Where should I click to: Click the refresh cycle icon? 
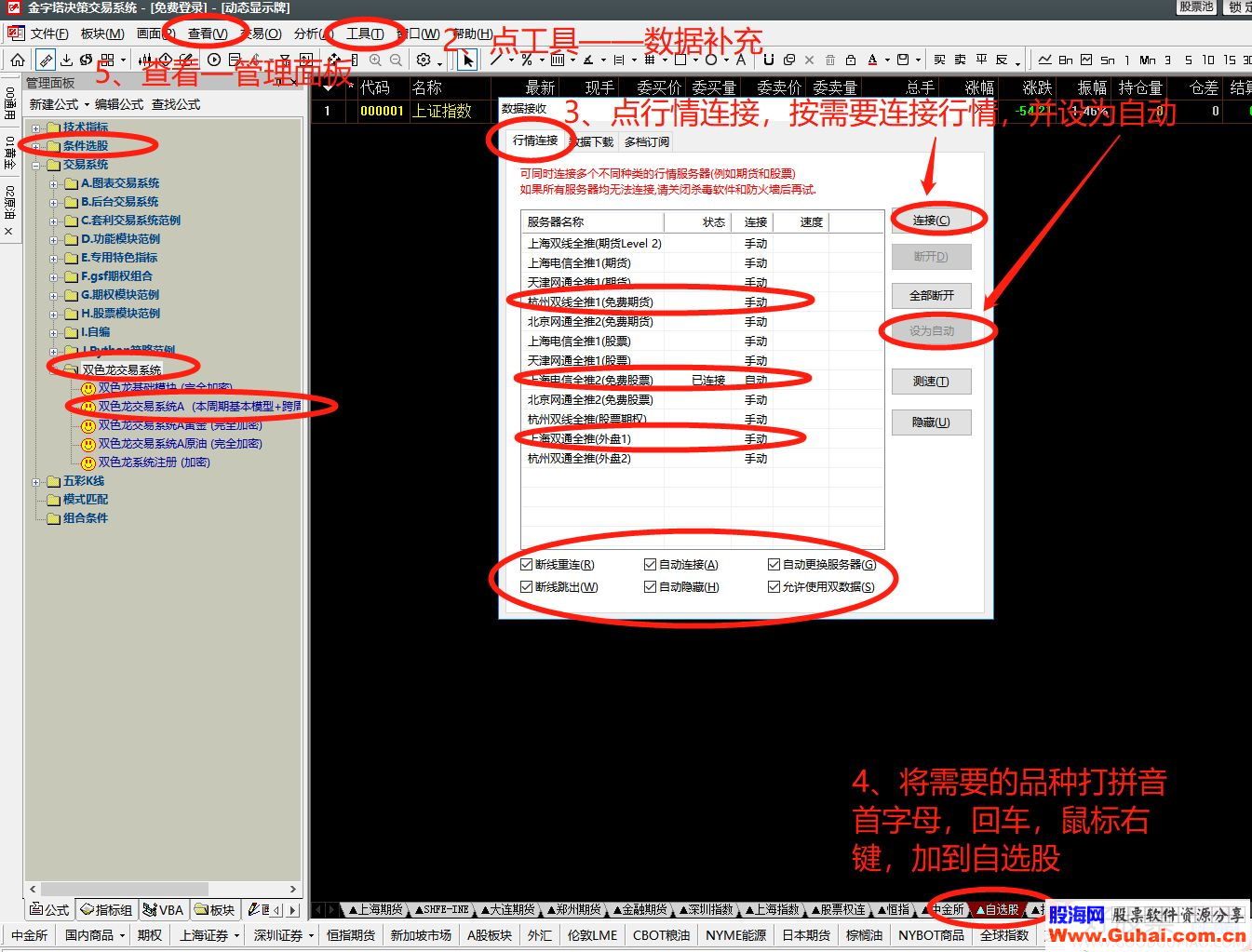[x=86, y=60]
